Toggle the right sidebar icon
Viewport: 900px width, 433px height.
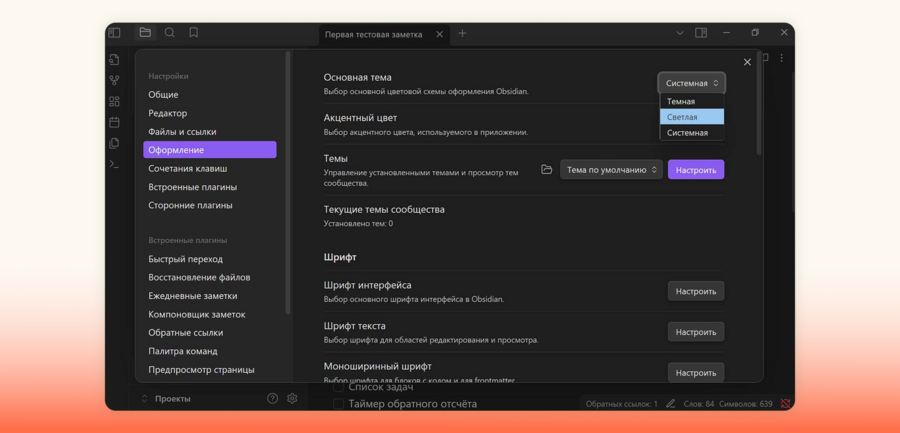[x=701, y=33]
